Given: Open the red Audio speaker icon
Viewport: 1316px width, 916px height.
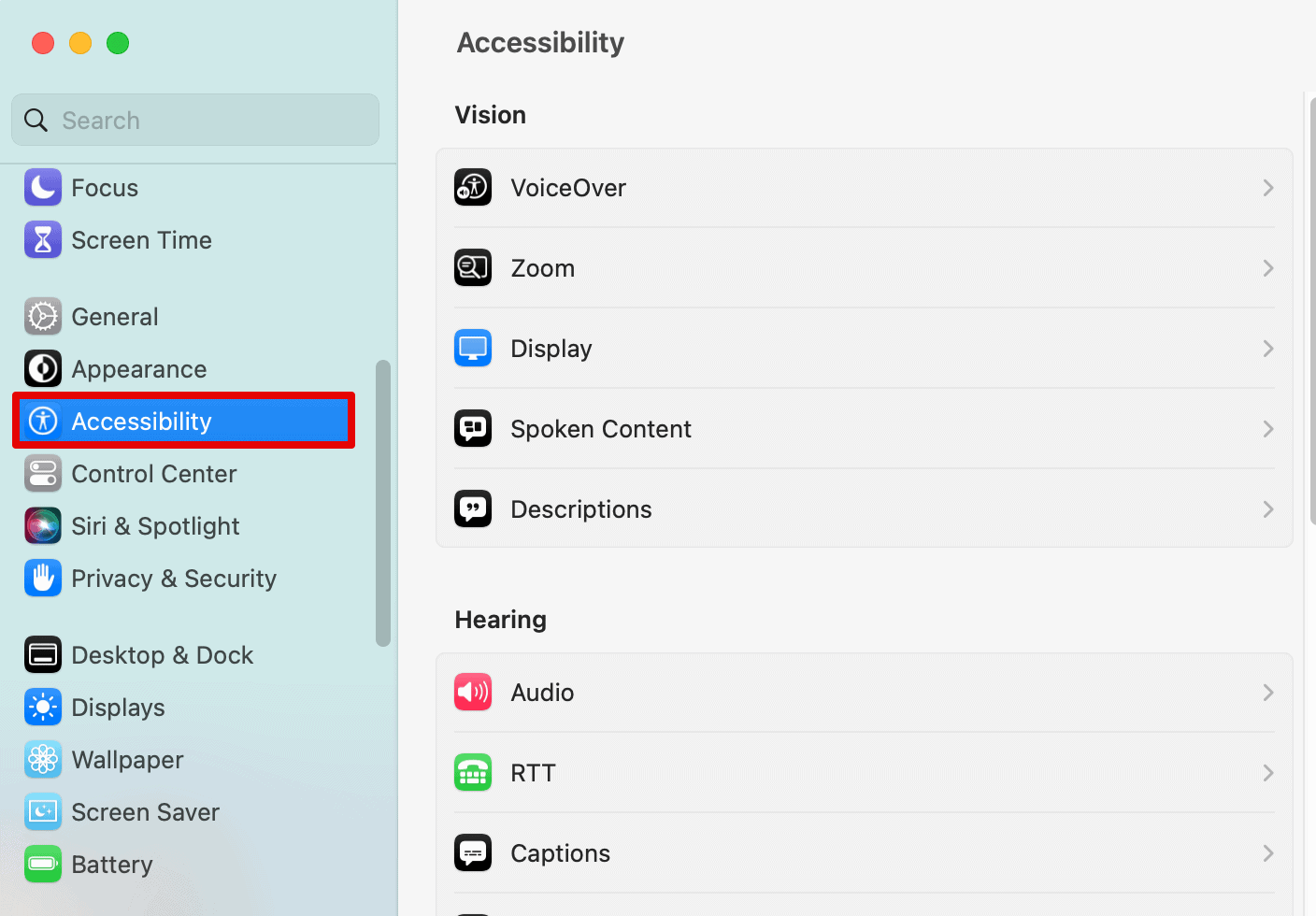Looking at the screenshot, I should (x=473, y=693).
